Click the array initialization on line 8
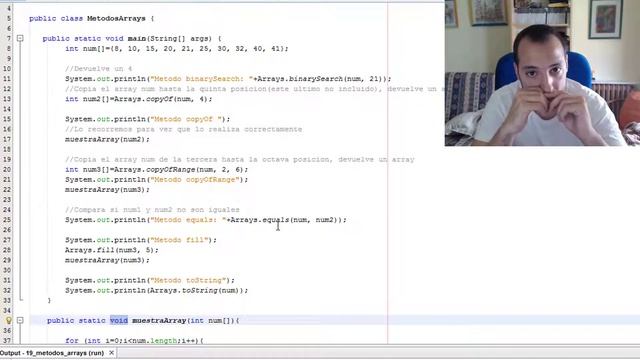 [x=177, y=49]
